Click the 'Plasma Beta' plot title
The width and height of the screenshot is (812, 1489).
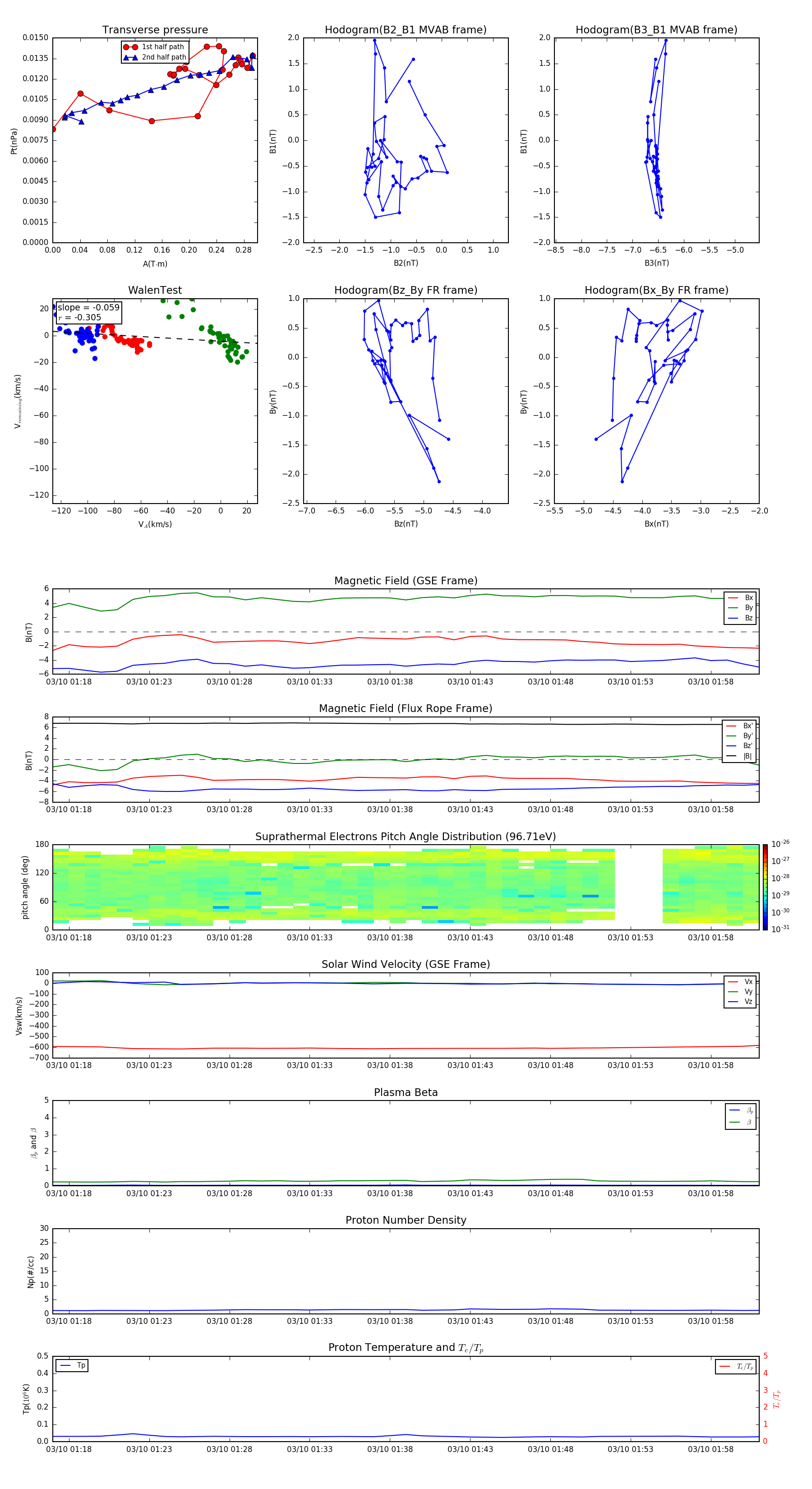(406, 1092)
